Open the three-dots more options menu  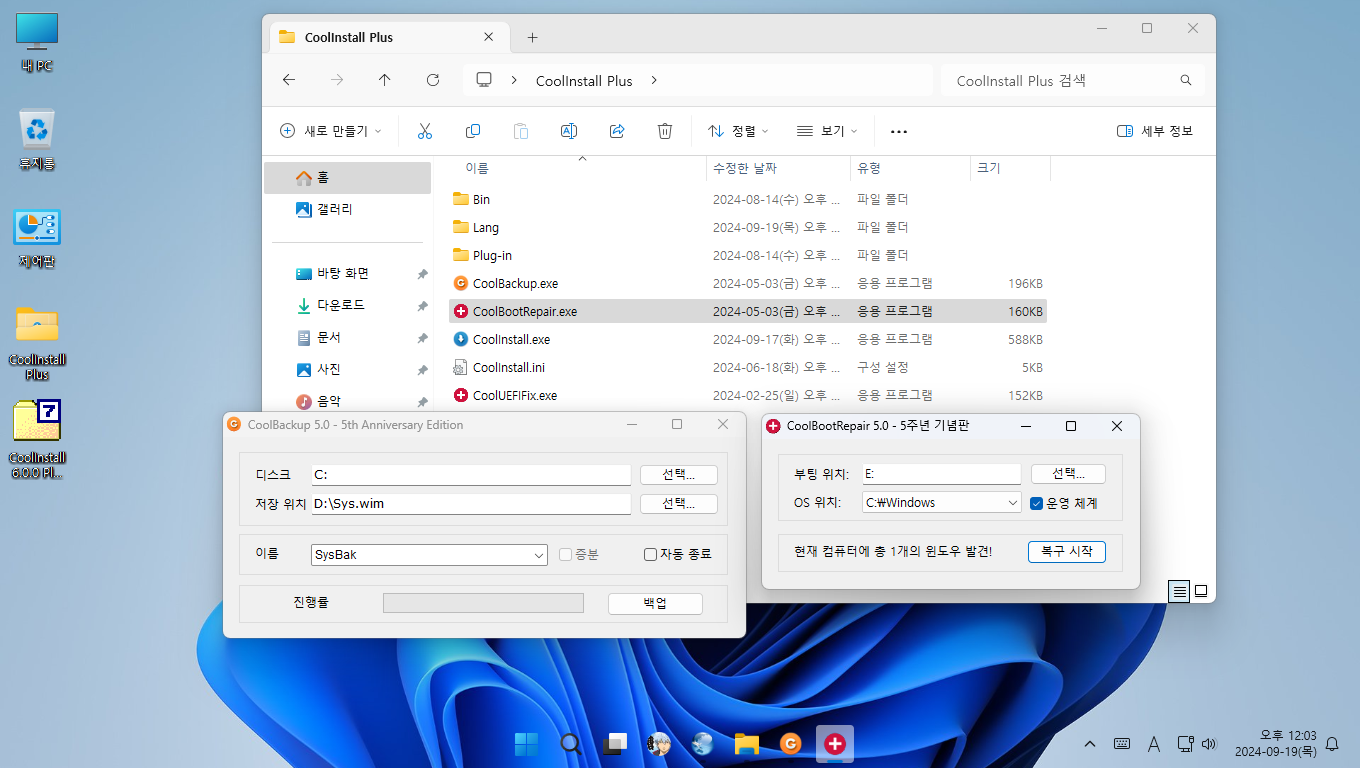[x=899, y=131]
